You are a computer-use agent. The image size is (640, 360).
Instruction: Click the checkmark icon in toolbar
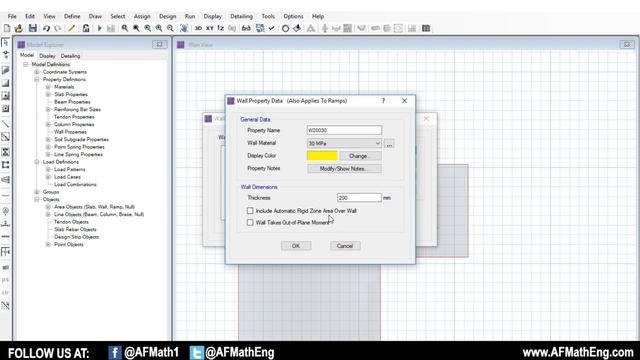(271, 28)
